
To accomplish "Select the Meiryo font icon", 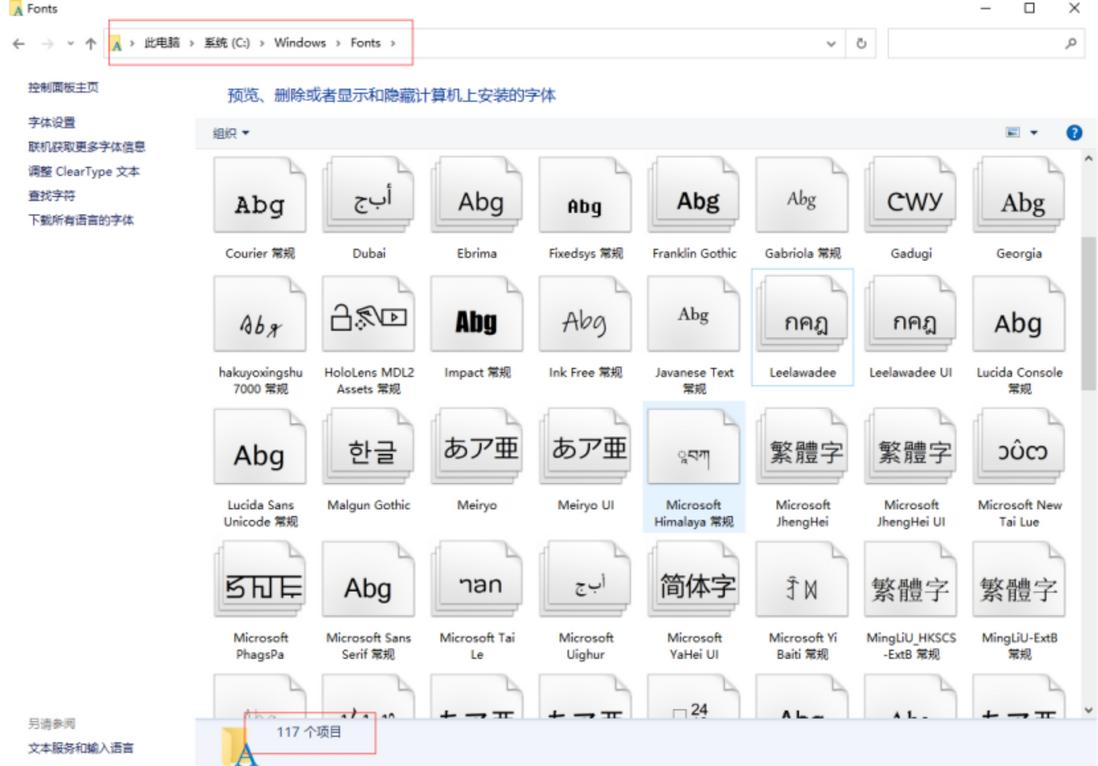I will click(x=477, y=447).
